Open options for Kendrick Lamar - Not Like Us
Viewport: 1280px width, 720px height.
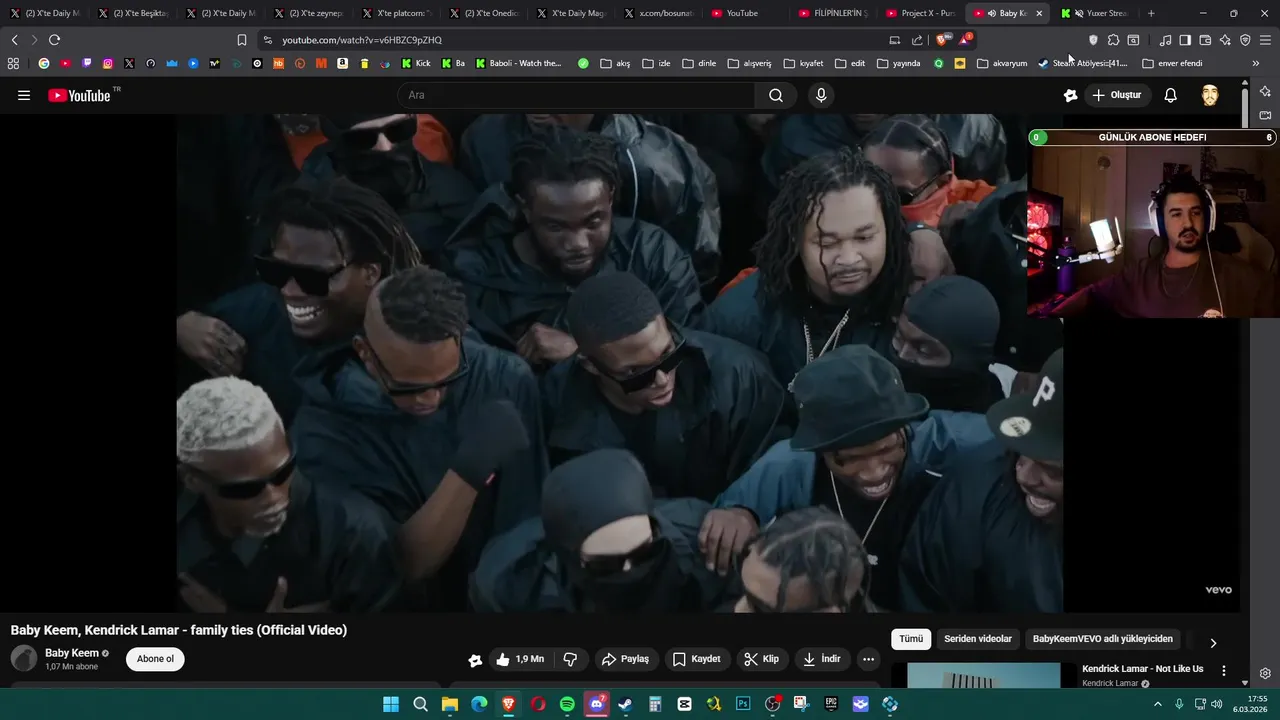[x=1223, y=671]
